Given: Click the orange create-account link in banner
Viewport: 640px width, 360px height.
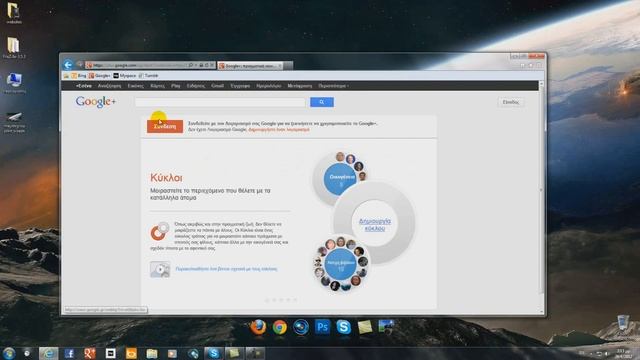Looking at the screenshot, I should tap(279, 129).
